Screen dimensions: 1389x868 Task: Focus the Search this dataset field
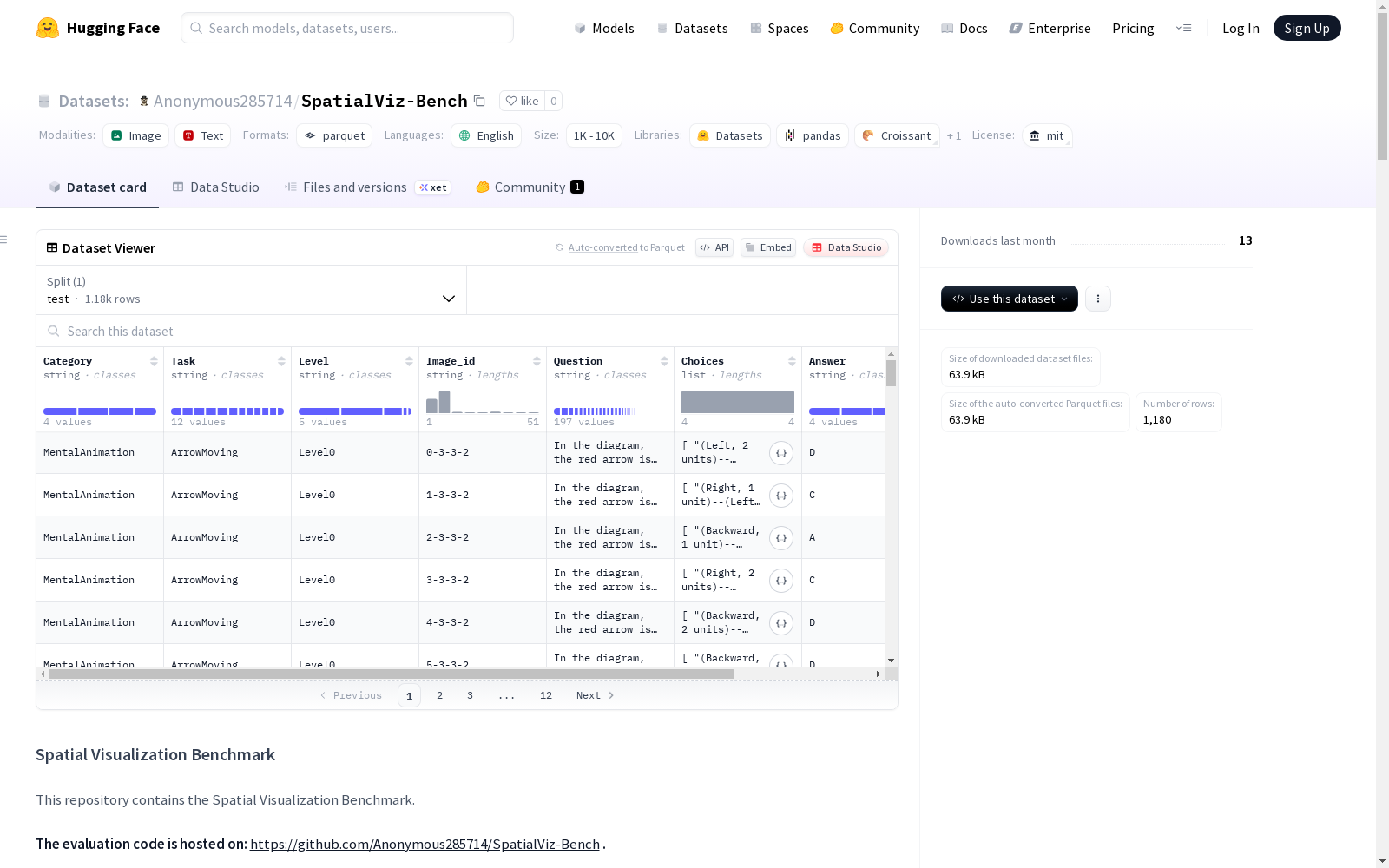click(467, 332)
